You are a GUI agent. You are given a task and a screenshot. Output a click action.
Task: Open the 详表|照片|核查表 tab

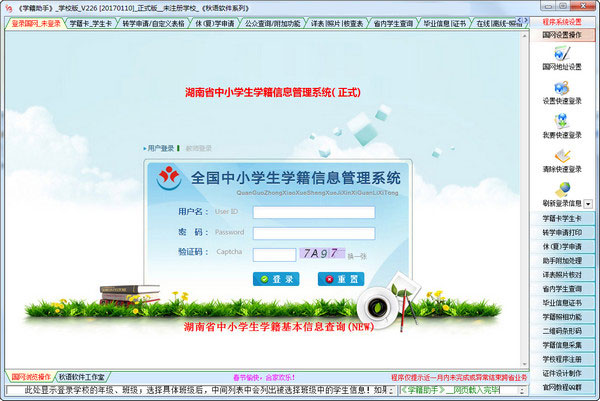[337, 23]
